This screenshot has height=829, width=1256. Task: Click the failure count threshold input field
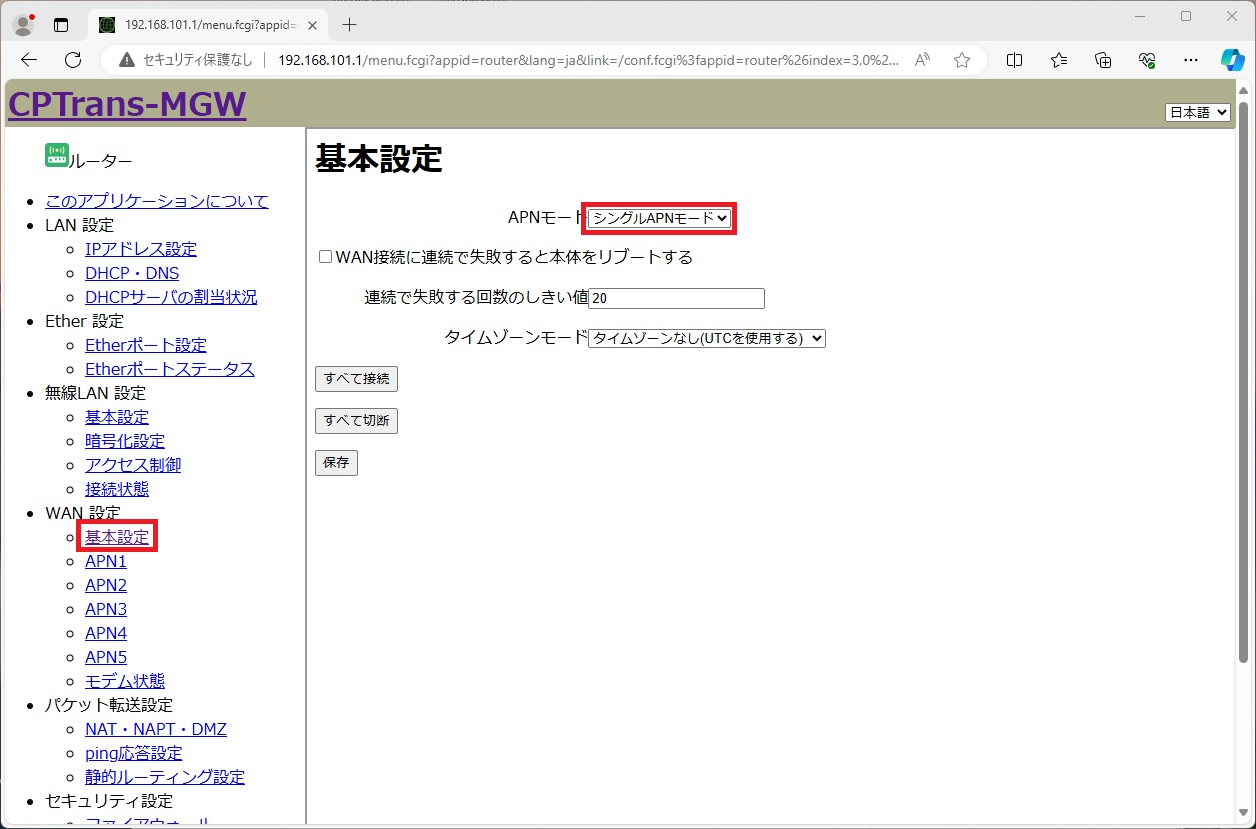click(x=676, y=298)
